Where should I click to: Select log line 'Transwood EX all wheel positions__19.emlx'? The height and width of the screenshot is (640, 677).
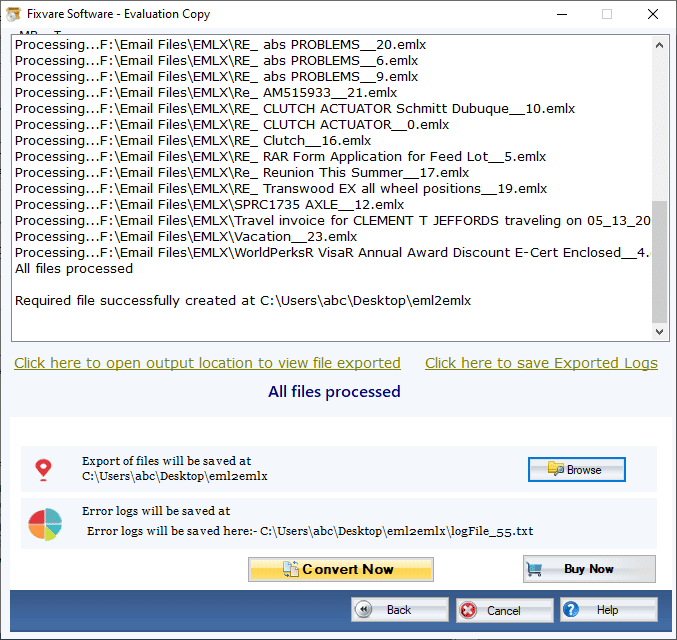(x=281, y=188)
